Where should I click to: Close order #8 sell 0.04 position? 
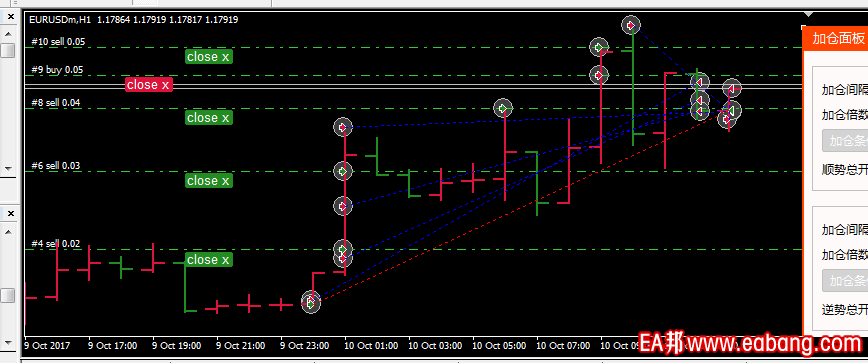point(209,117)
